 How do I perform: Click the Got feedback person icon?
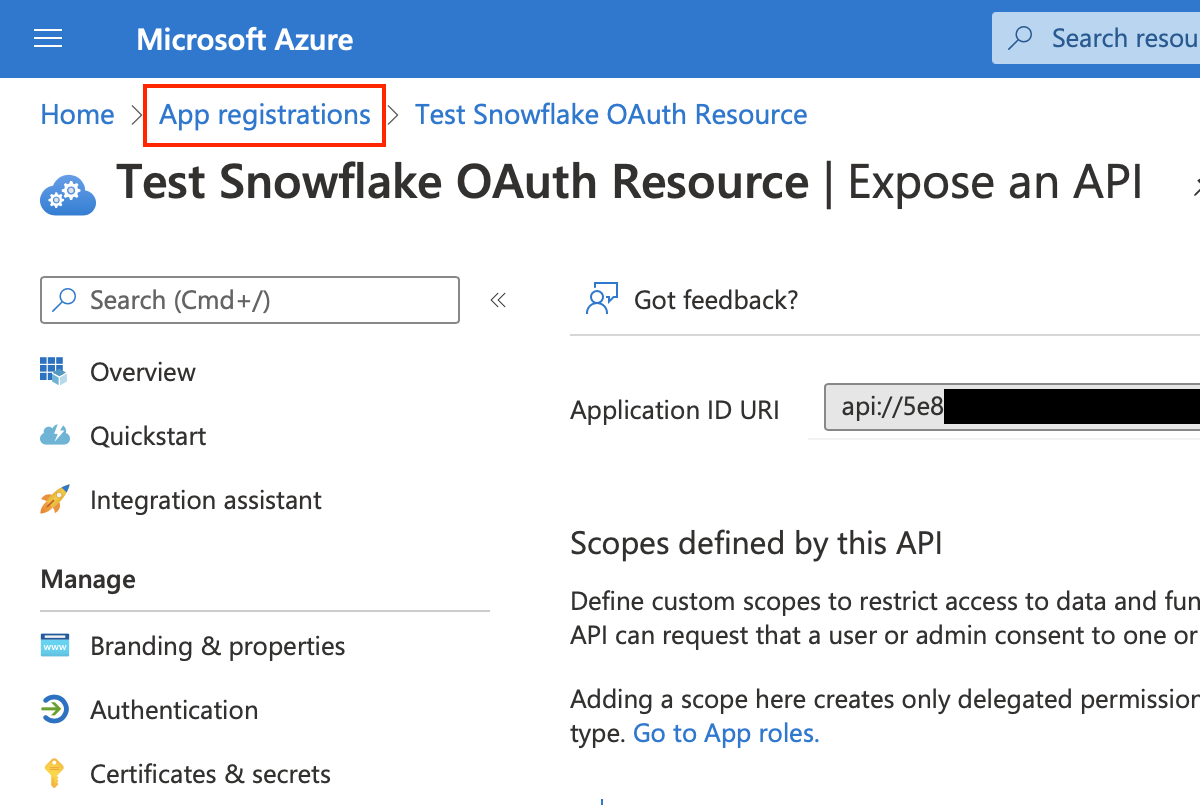coord(600,298)
